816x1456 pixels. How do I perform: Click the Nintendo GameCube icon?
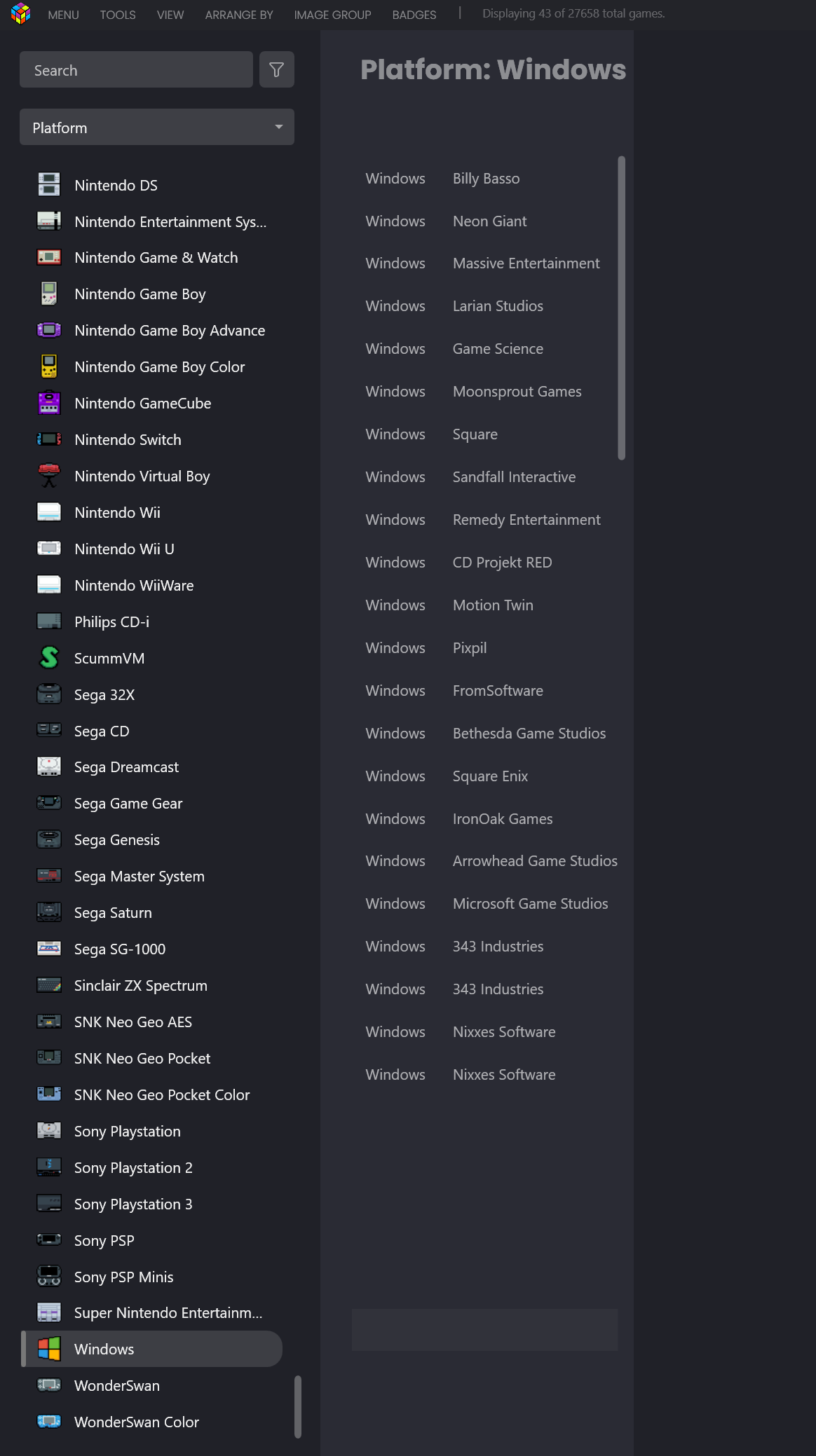coord(49,404)
